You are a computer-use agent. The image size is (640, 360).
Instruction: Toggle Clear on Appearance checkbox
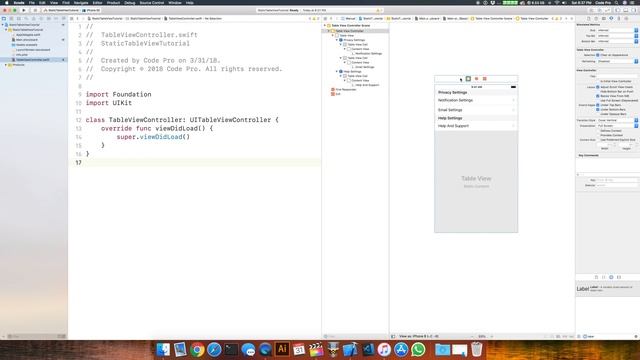tap(598, 55)
